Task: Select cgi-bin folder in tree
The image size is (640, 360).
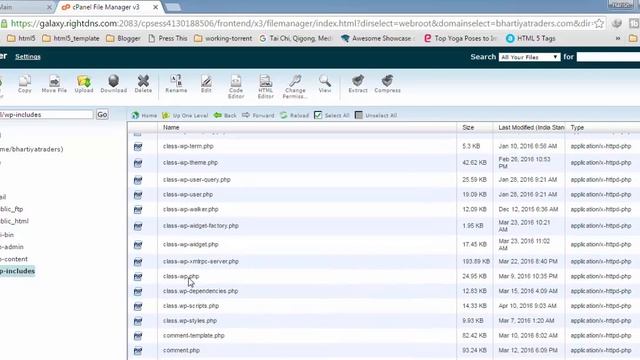Action: [x=7, y=235]
